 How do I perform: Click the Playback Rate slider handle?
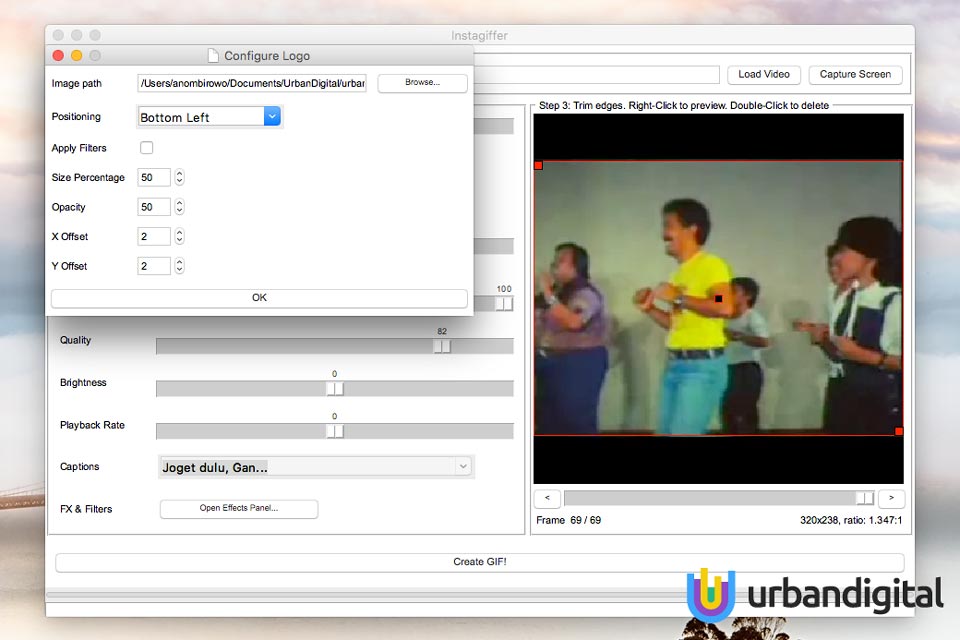[x=335, y=431]
